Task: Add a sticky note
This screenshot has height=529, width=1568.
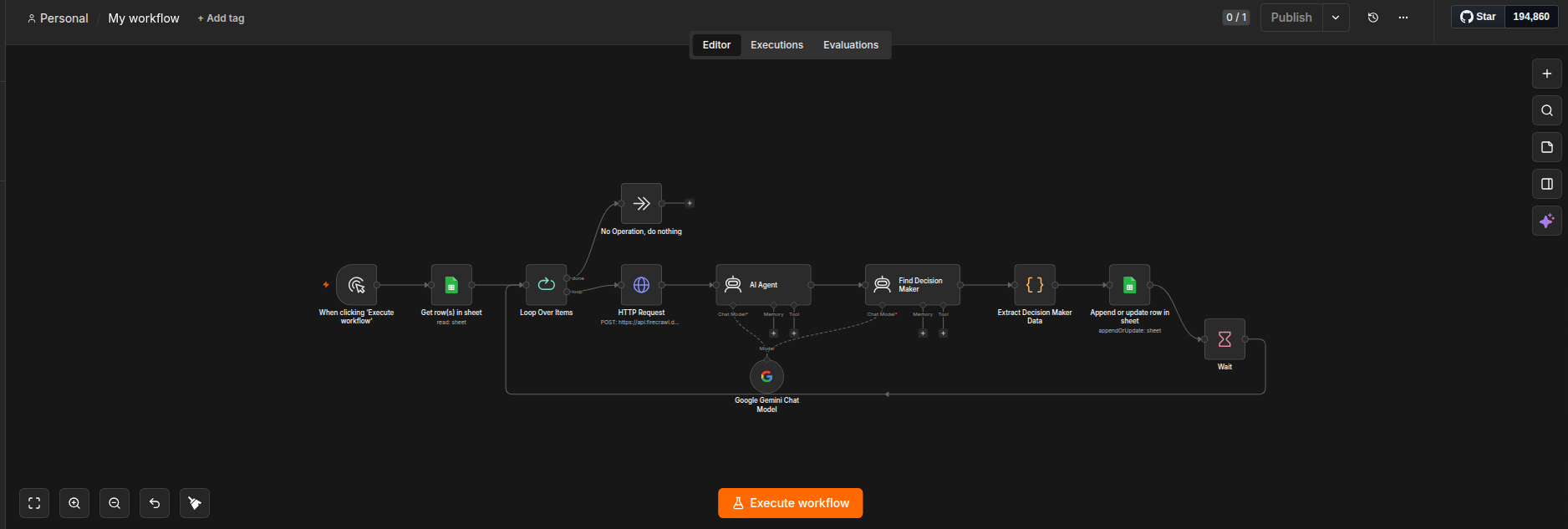Action: pos(1546,147)
